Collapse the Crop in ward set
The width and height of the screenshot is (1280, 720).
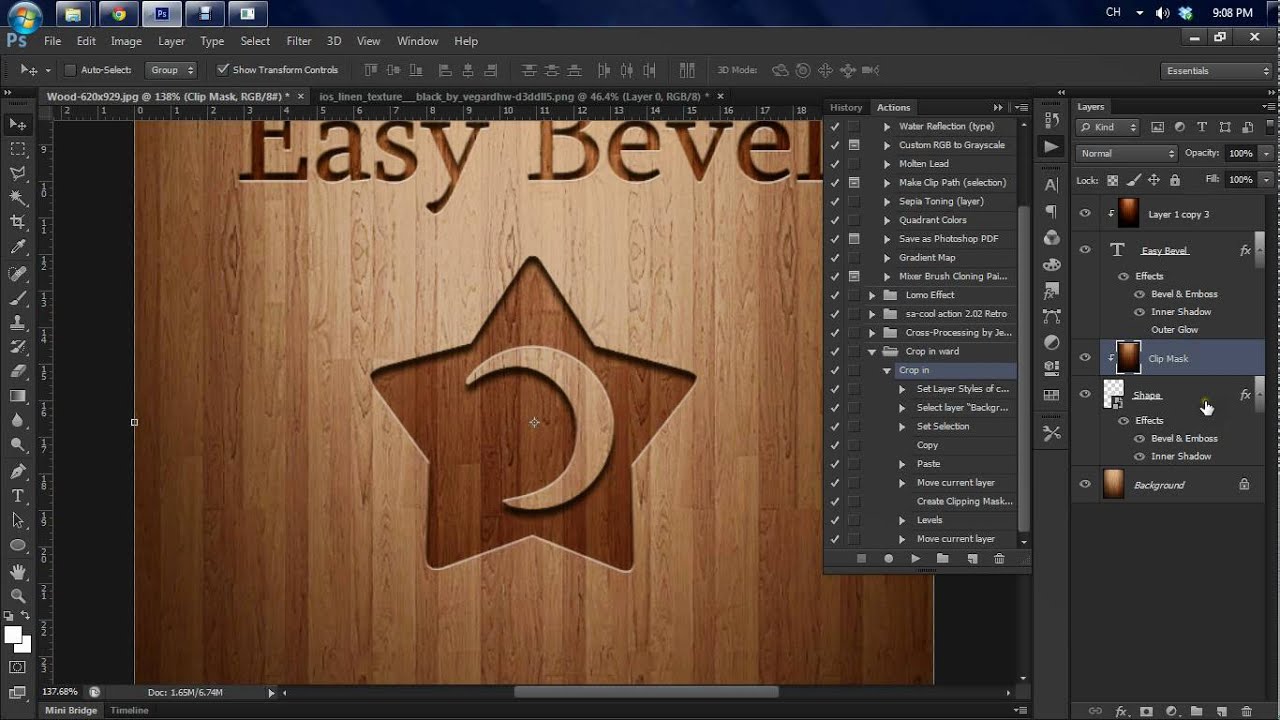point(872,352)
